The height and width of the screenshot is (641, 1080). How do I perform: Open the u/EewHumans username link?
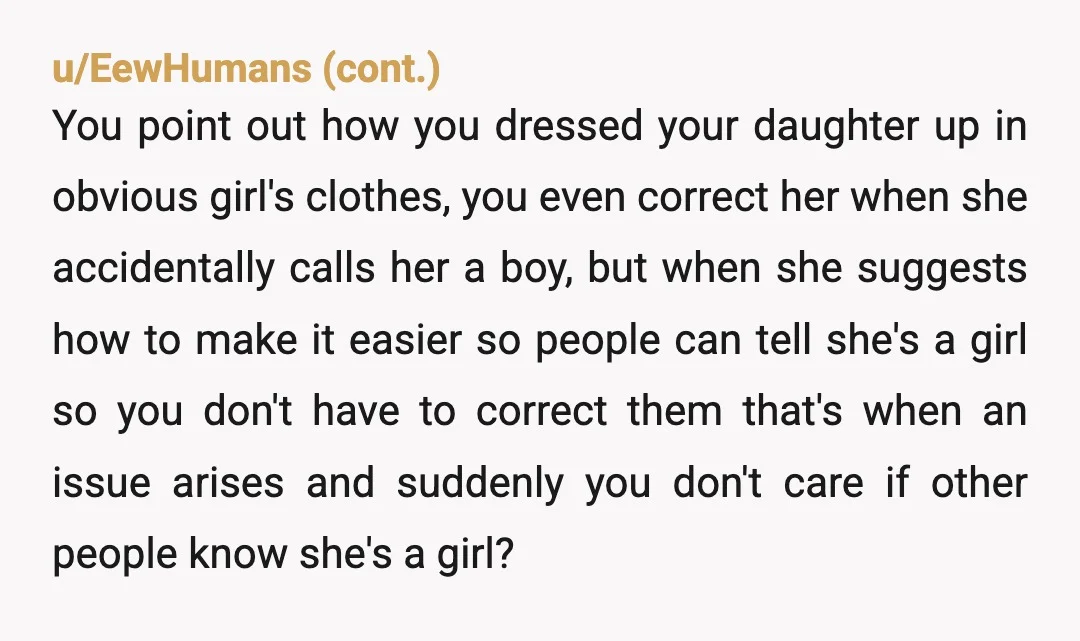[x=182, y=69]
